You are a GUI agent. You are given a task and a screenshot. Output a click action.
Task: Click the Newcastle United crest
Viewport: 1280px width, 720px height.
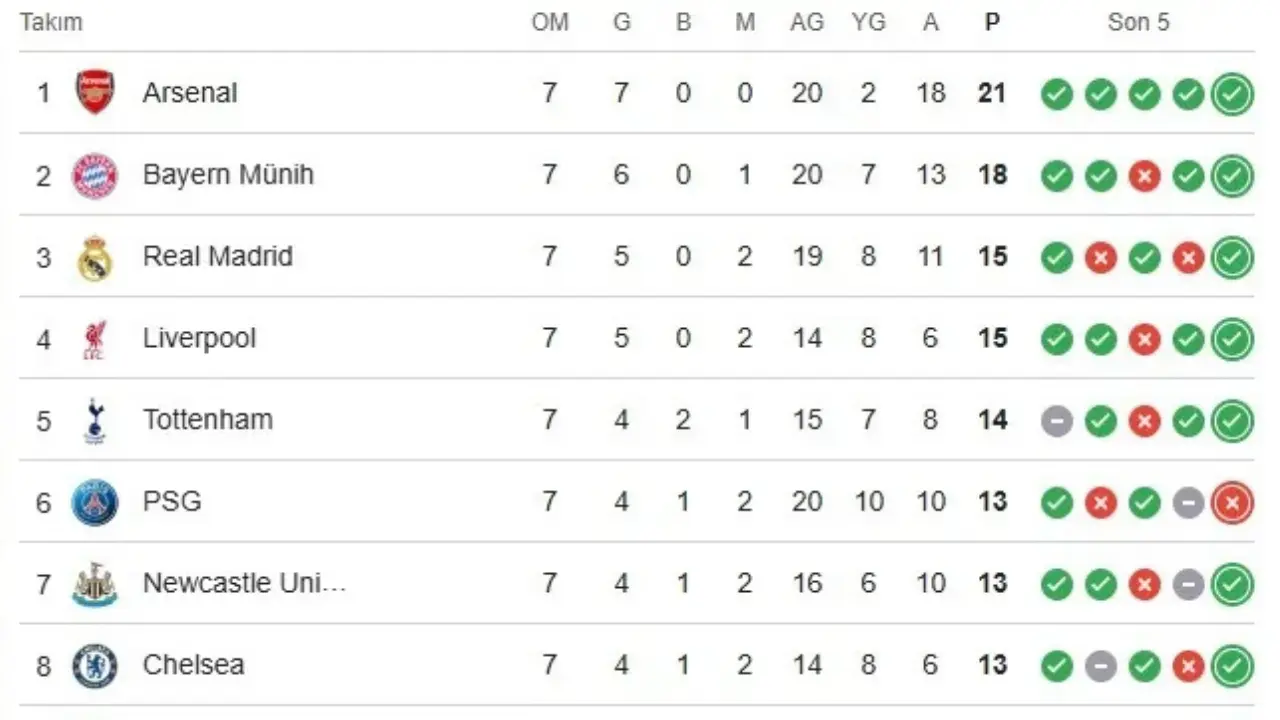(x=95, y=585)
